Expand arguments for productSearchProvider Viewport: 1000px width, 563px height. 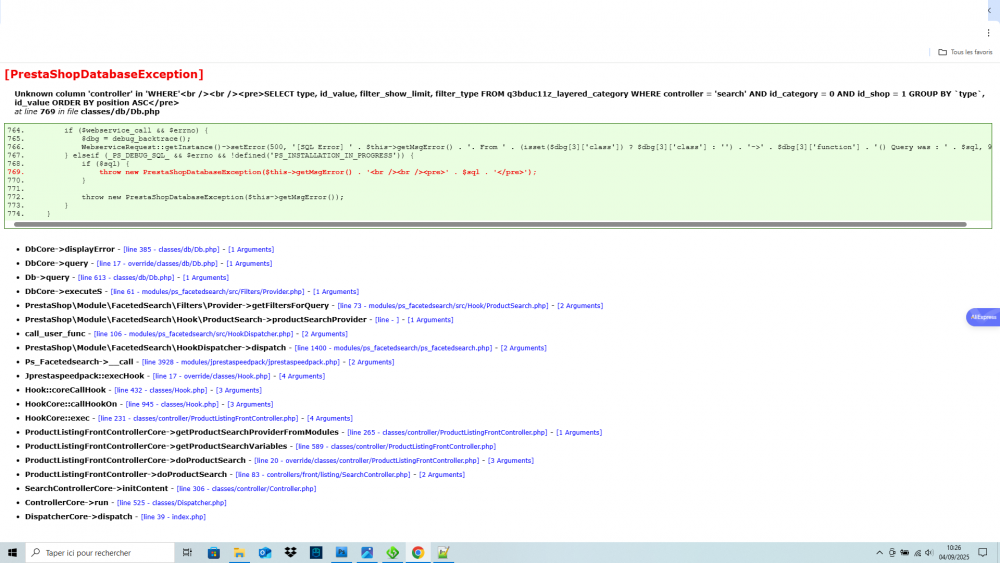[430, 319]
